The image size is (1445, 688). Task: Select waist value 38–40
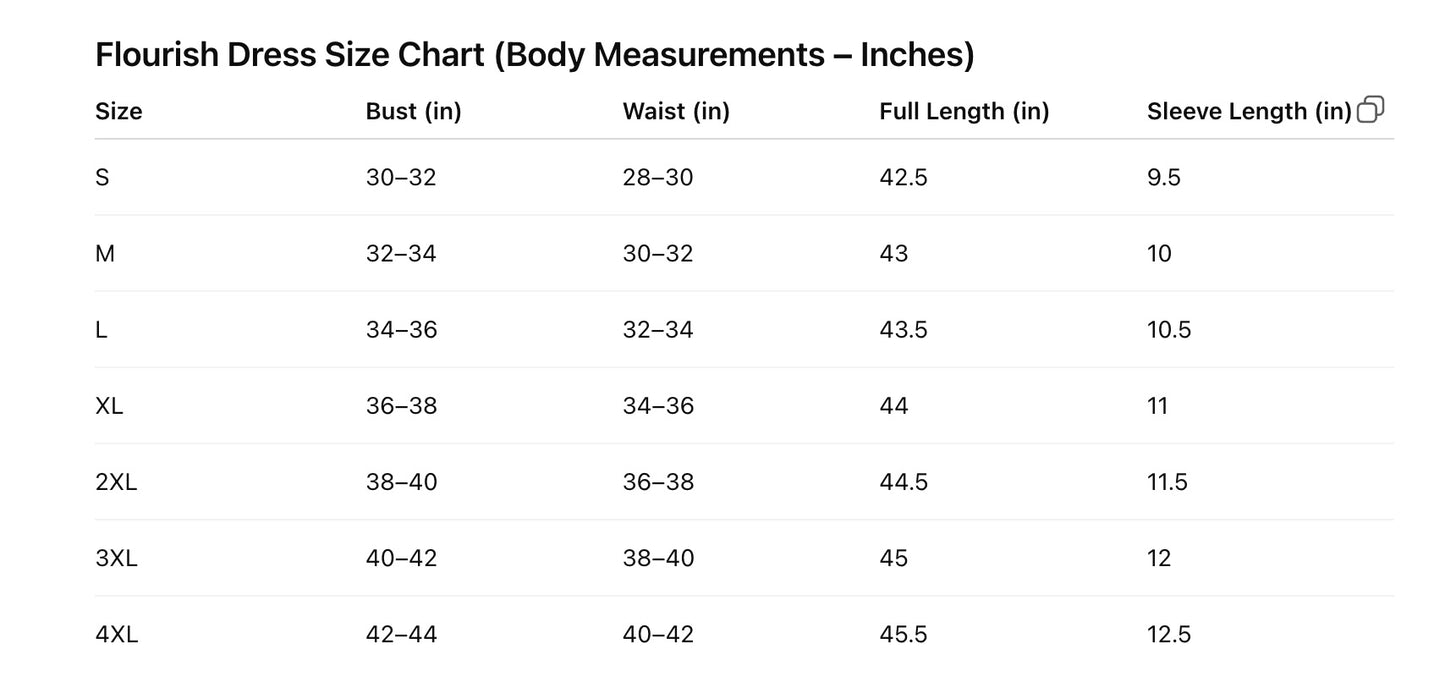pyautogui.click(x=658, y=558)
